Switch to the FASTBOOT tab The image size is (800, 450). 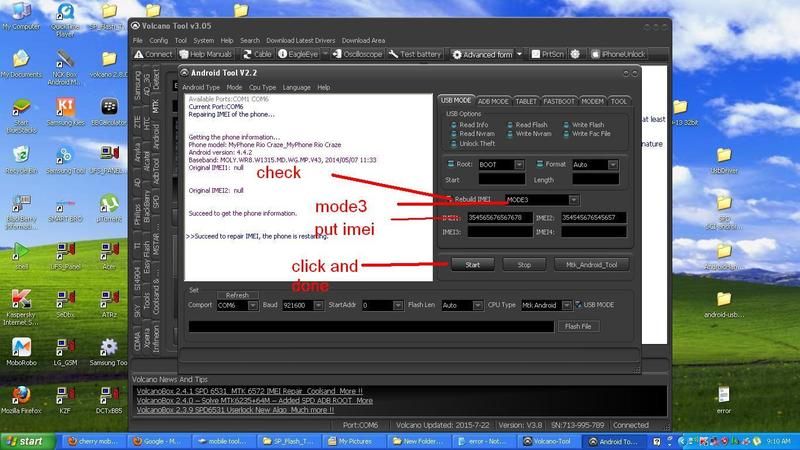point(559,101)
